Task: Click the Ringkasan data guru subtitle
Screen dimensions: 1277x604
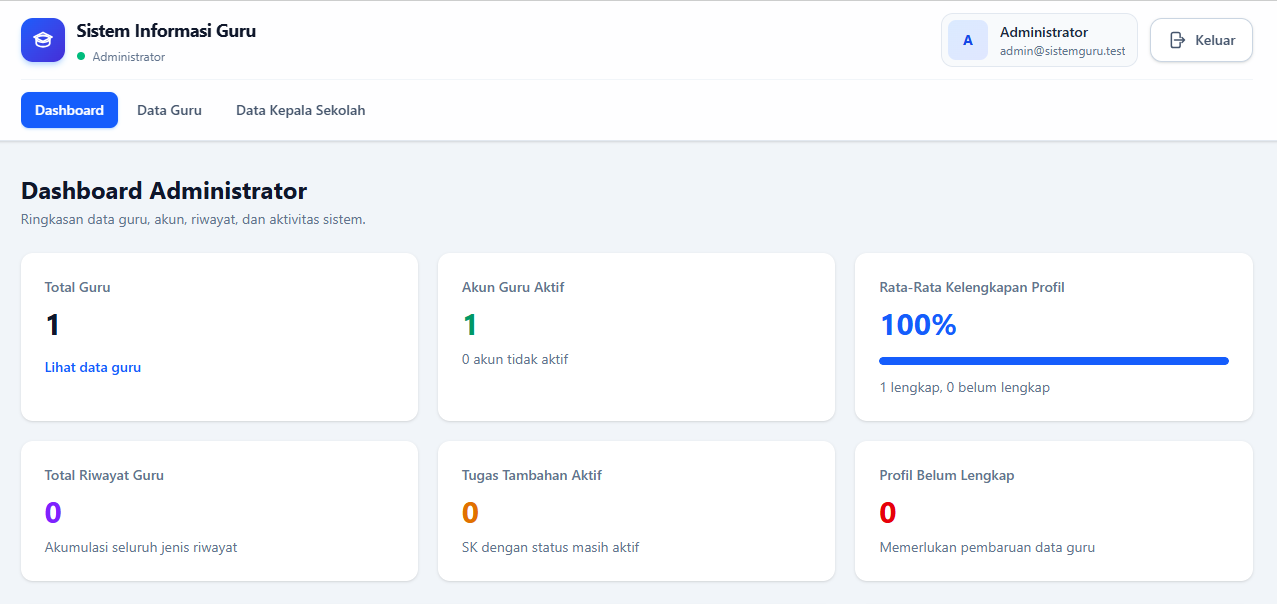Action: (x=193, y=219)
